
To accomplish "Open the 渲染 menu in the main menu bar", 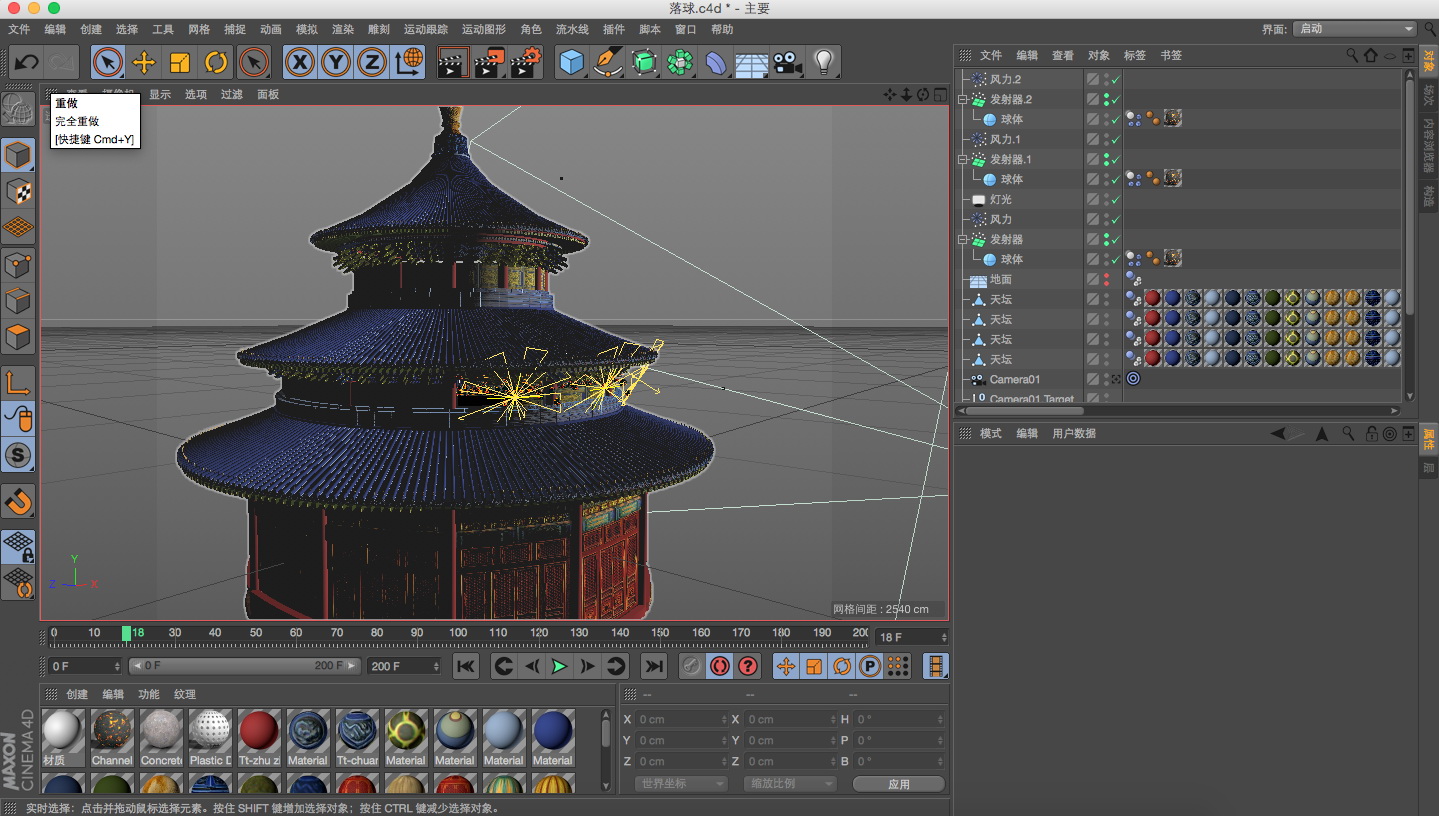I will click(343, 29).
